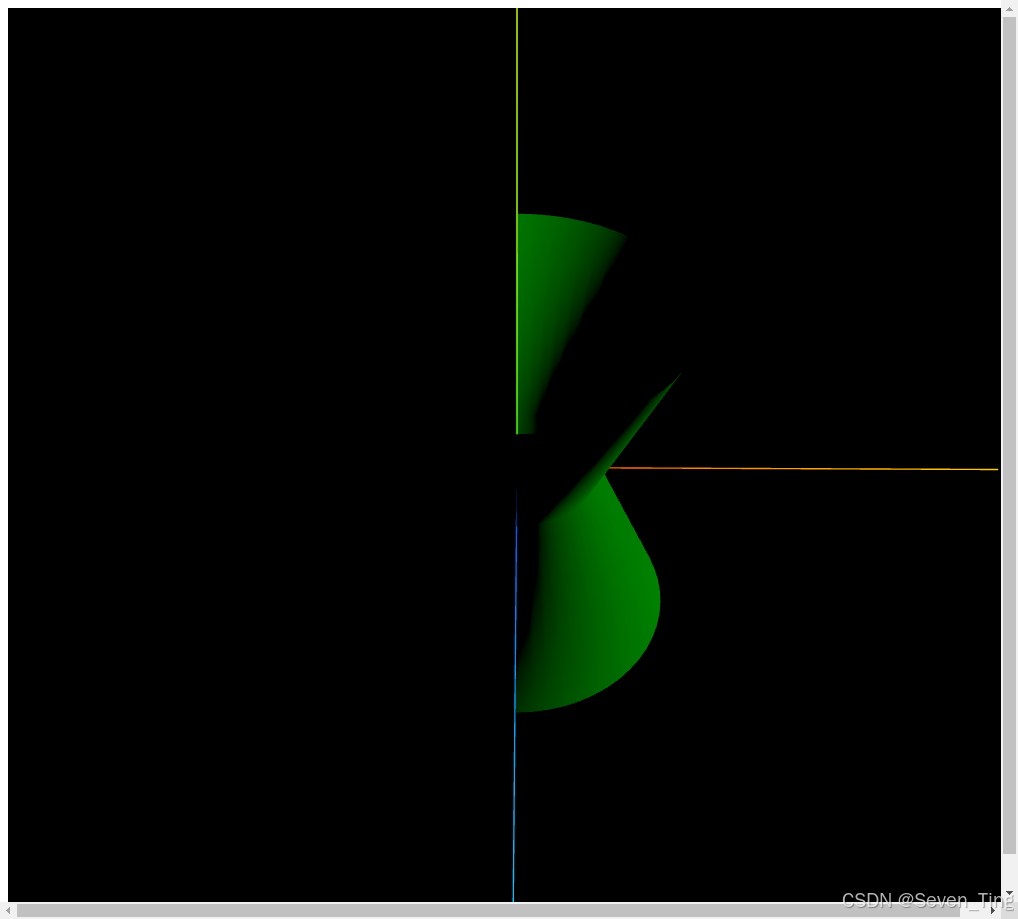Click the yellow-green vertical axis line
Screen dimensions: 1018x919
point(517,221)
